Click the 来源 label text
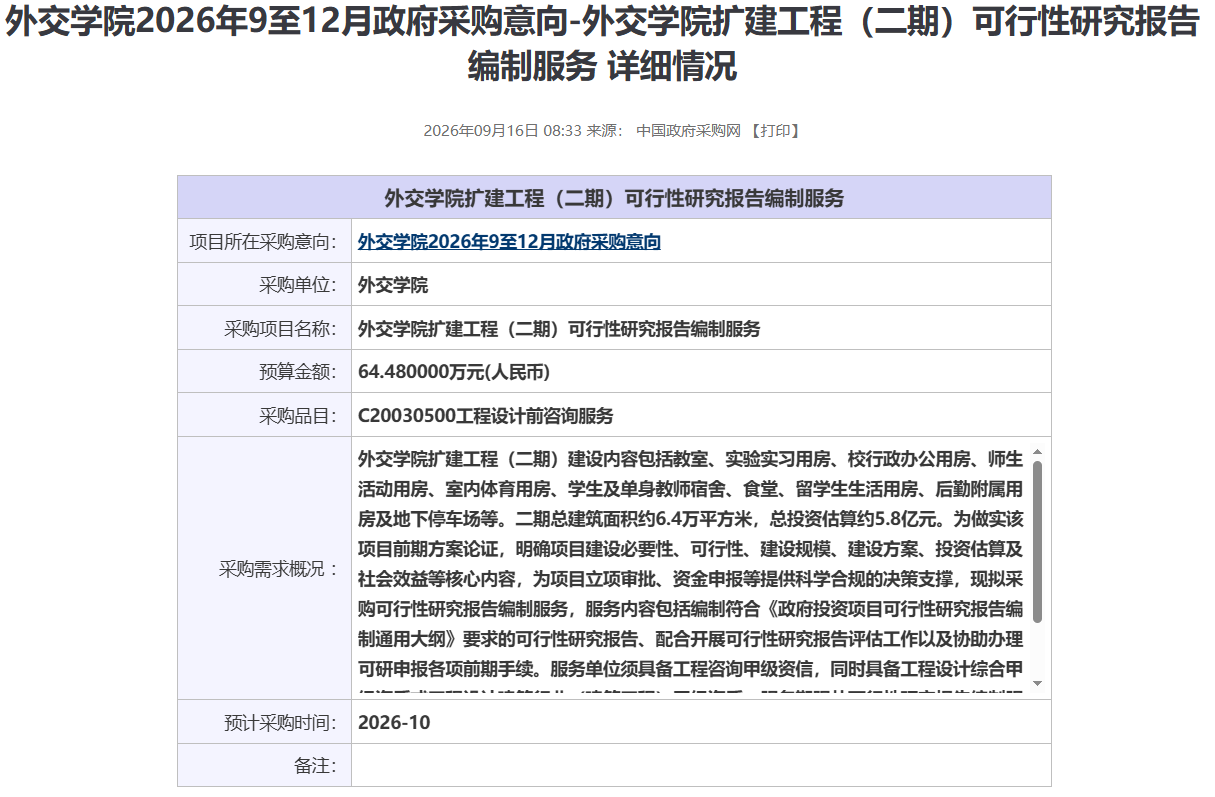 point(605,131)
